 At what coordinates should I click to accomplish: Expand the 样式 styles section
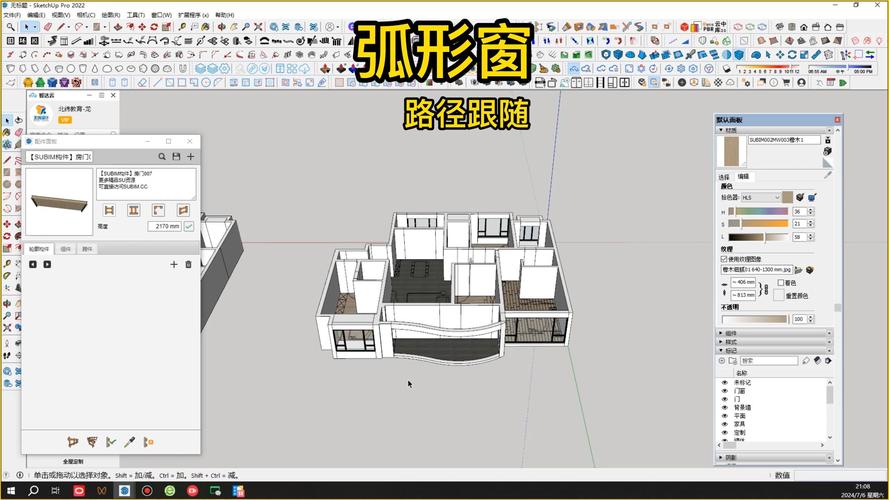pyautogui.click(x=773, y=342)
